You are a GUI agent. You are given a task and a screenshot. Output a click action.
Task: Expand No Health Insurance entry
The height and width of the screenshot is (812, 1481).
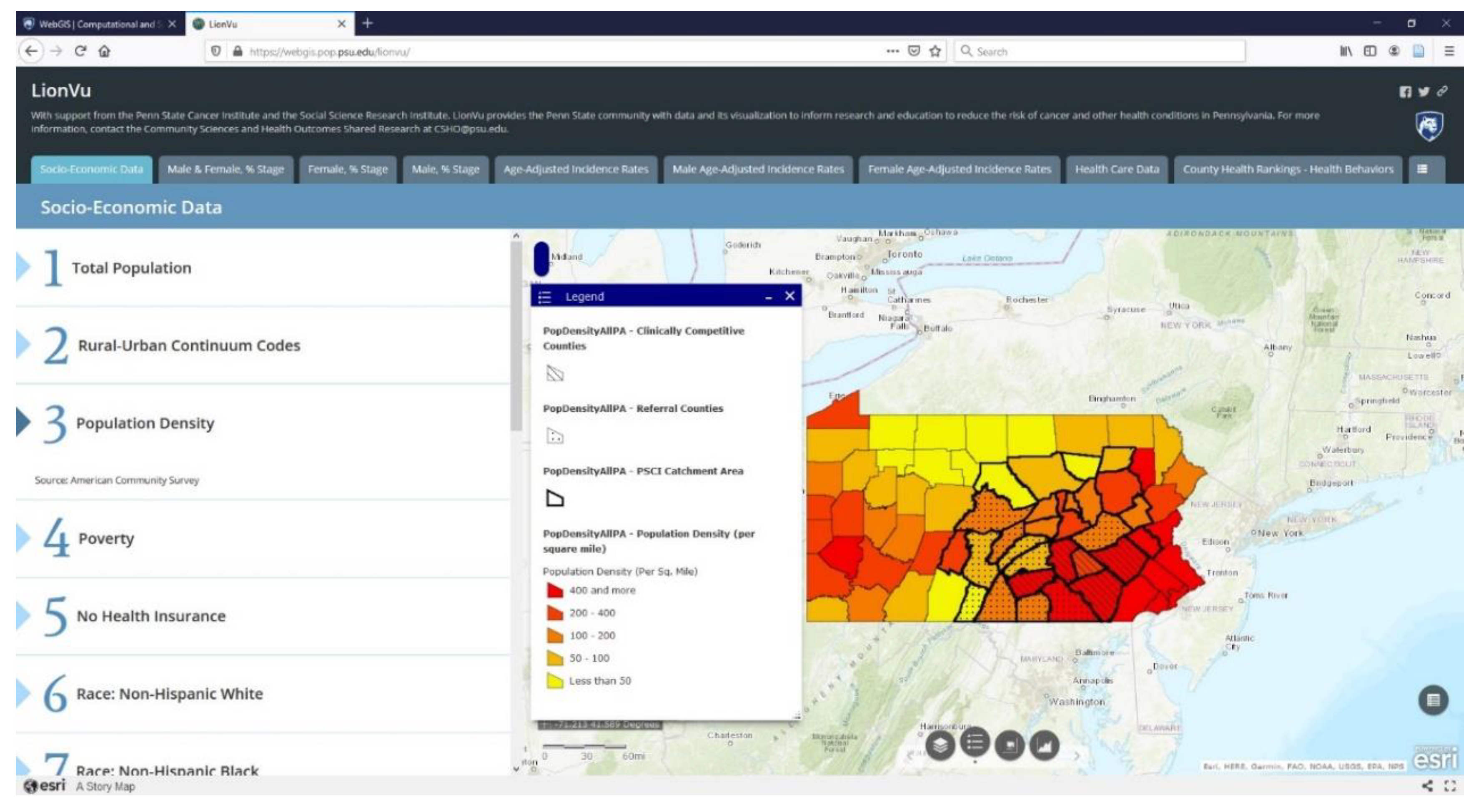[x=150, y=616]
